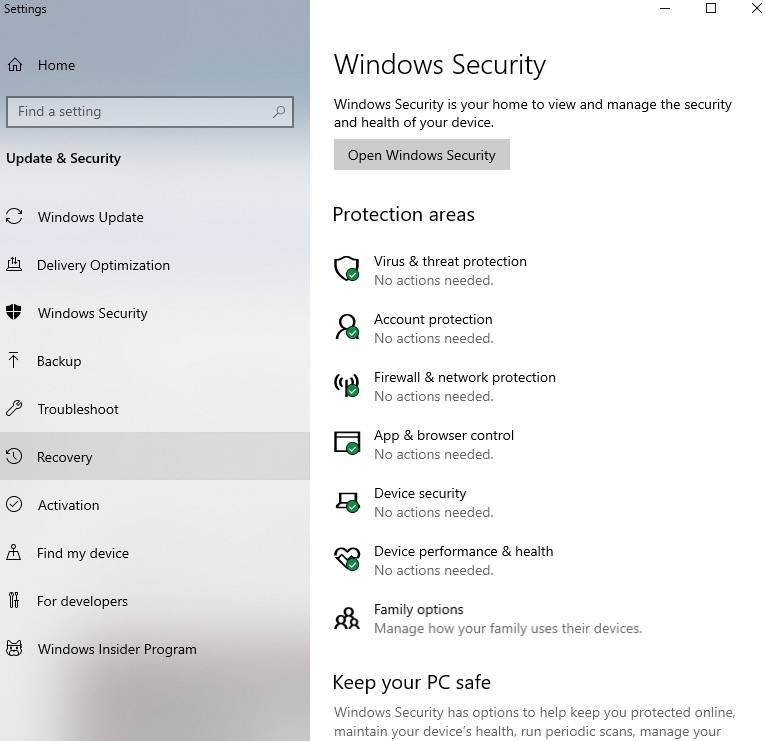Viewport: 766px width, 741px height.
Task: Click the search magnifier icon
Action: (279, 112)
